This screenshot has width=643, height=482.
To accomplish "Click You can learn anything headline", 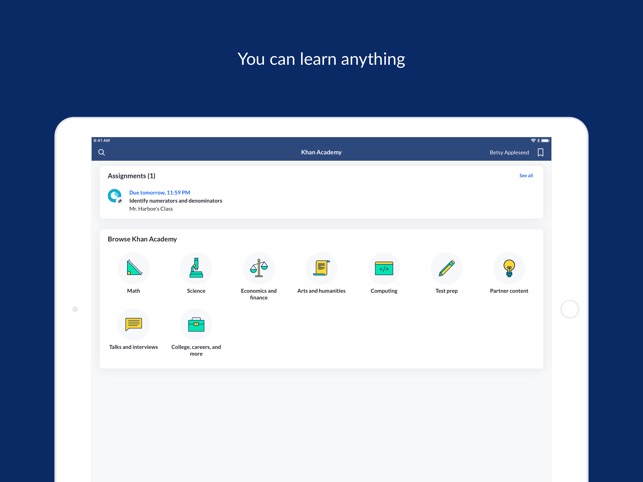I will tap(322, 59).
